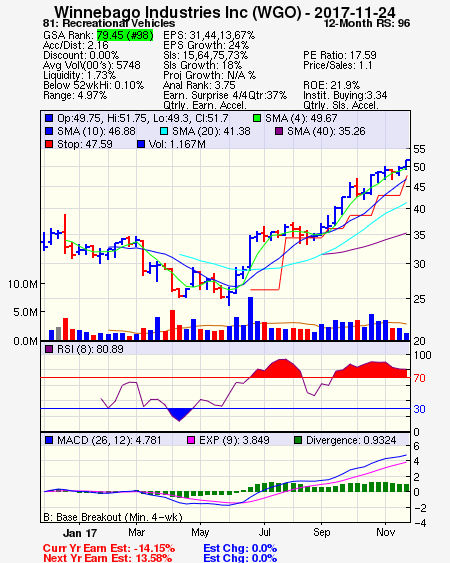Click the 'EPS Growth: 24%' text
This screenshot has height=563, width=450.
(x=206, y=45)
